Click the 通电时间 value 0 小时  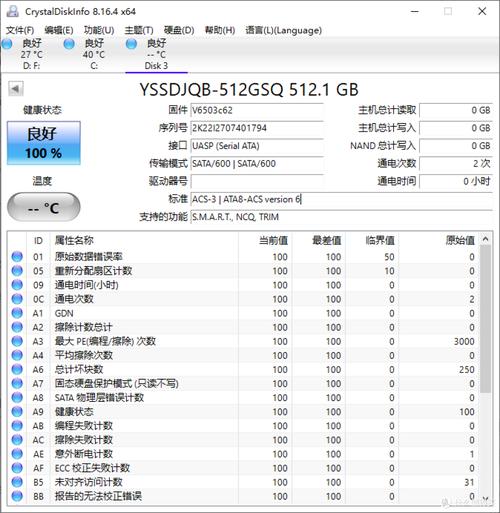pos(456,181)
